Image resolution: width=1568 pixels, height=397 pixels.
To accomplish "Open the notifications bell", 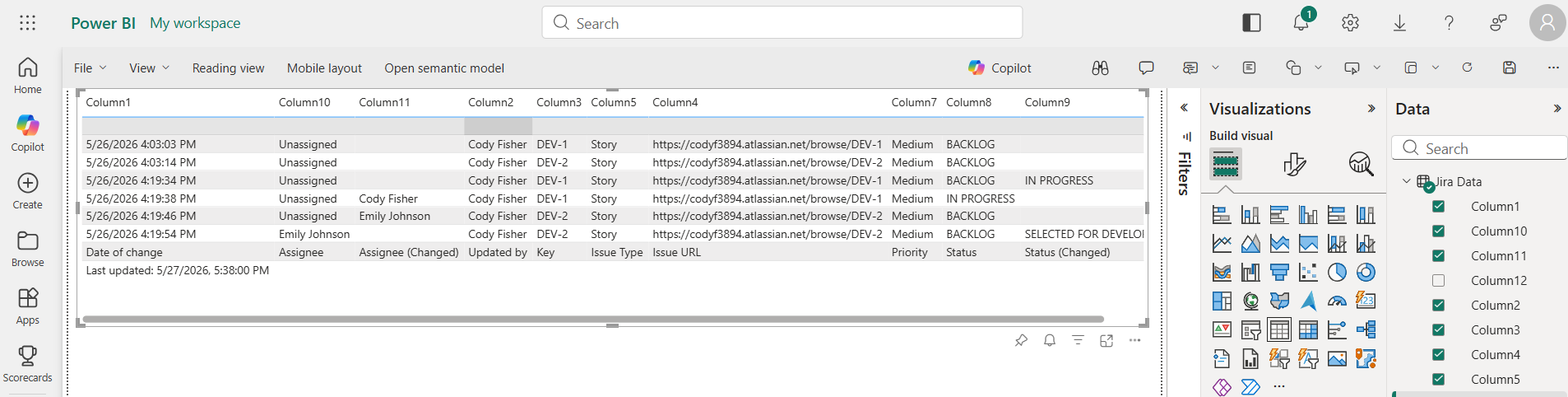I will coord(1301,23).
